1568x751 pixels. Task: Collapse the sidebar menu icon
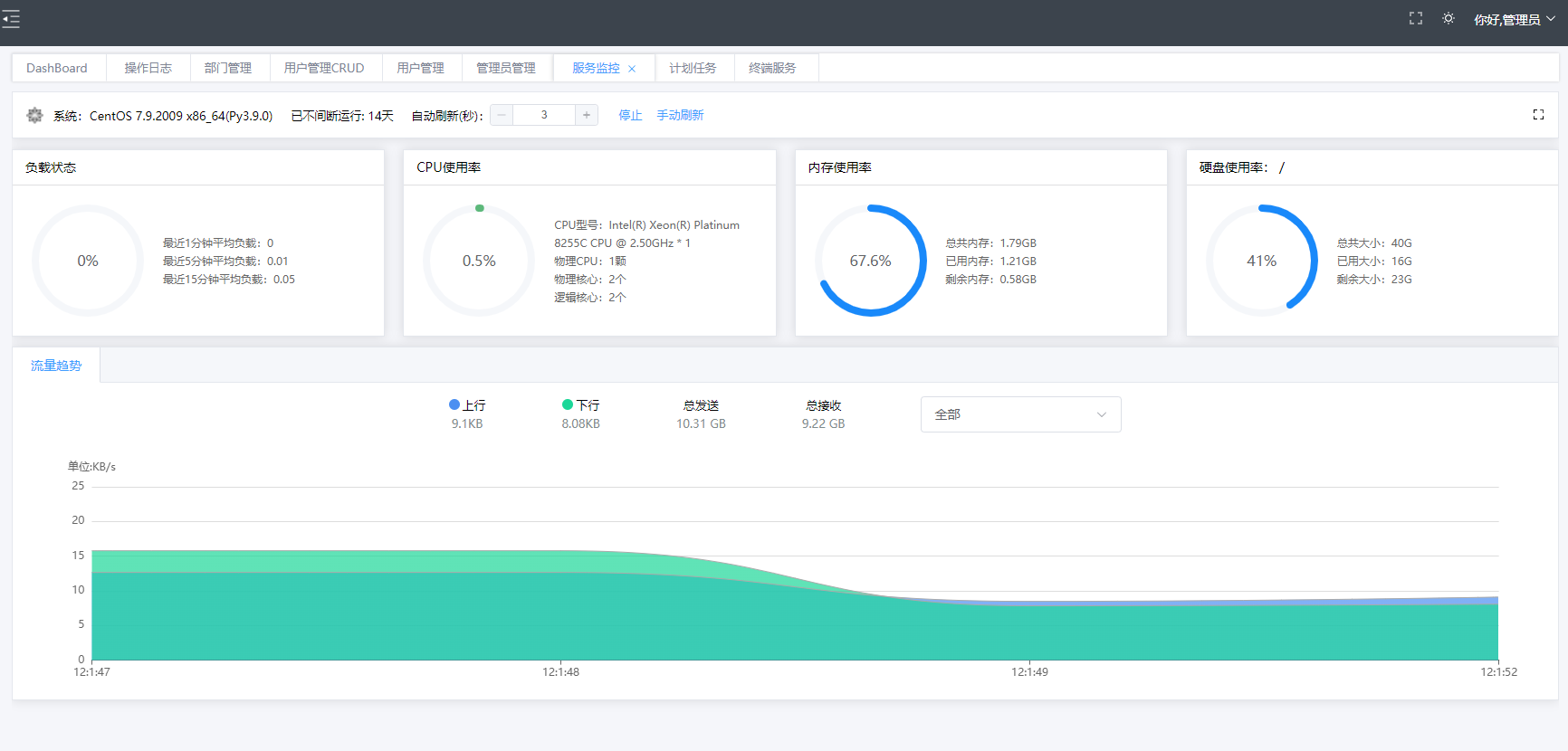pos(11,19)
